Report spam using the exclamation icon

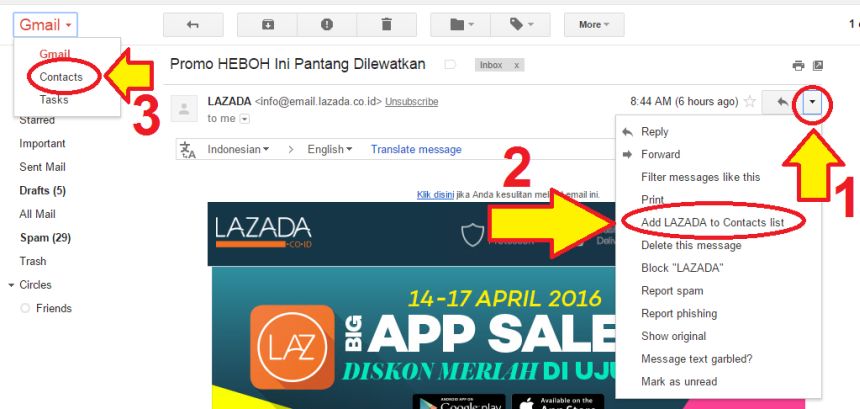click(x=327, y=25)
